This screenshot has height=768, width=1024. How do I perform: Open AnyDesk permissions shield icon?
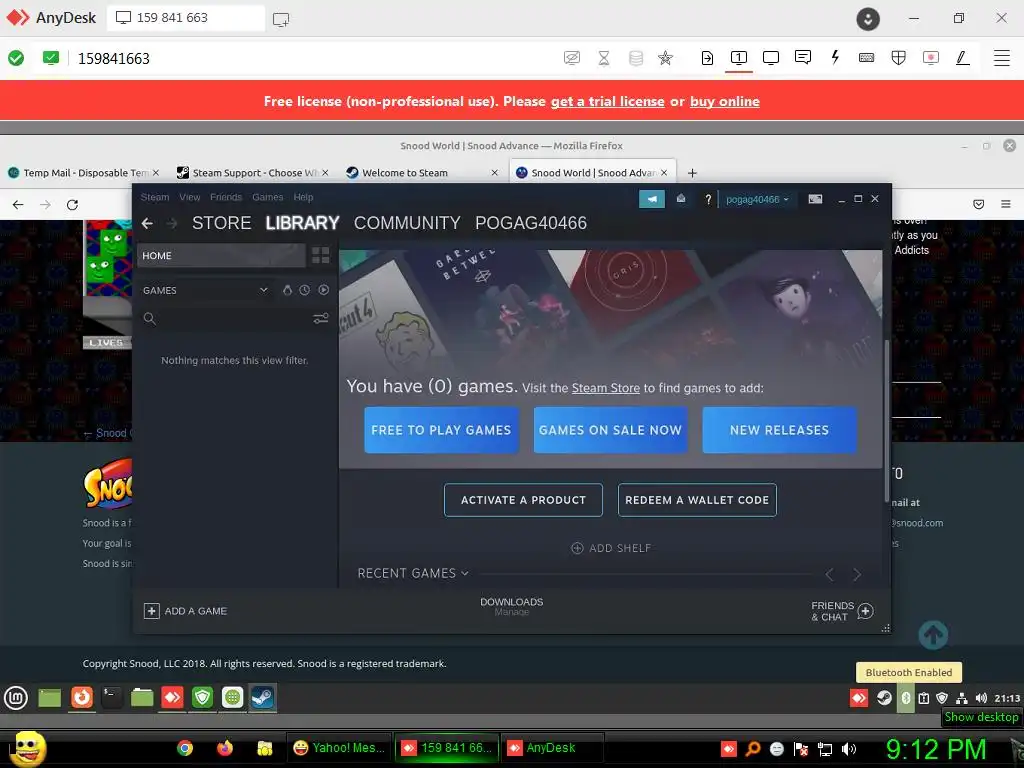point(899,57)
